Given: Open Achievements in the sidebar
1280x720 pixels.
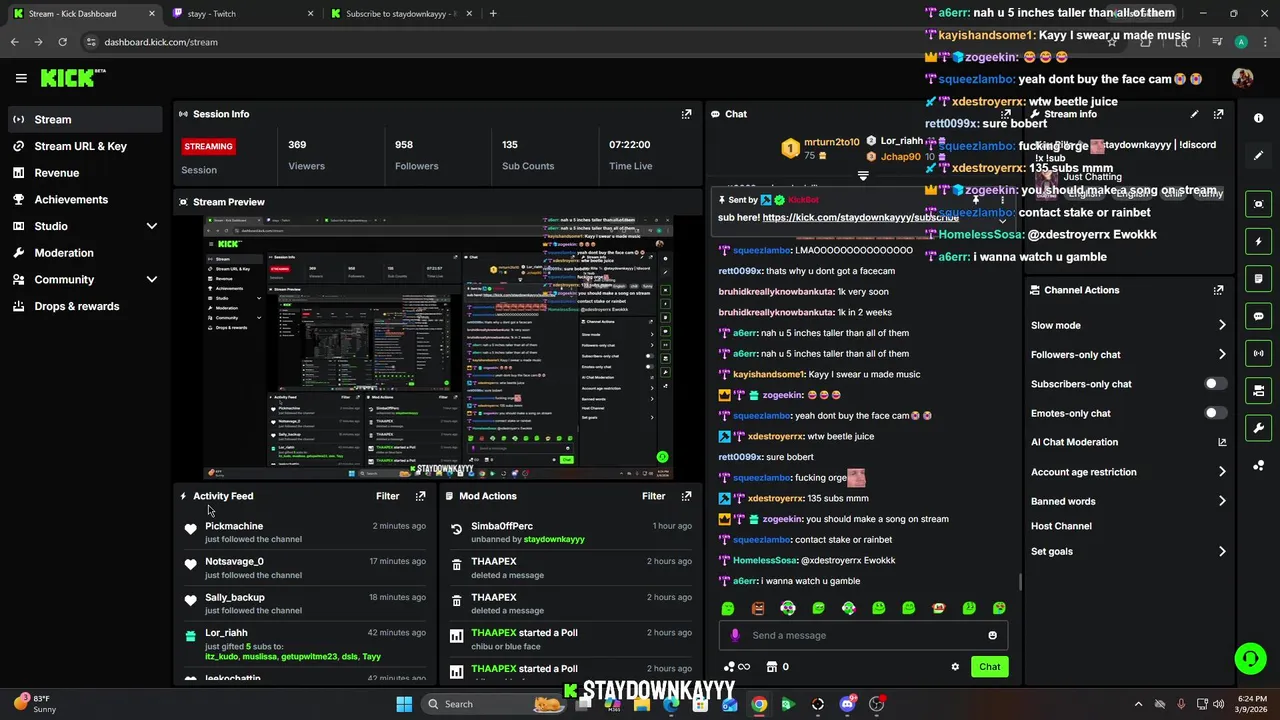Looking at the screenshot, I should (85, 199).
